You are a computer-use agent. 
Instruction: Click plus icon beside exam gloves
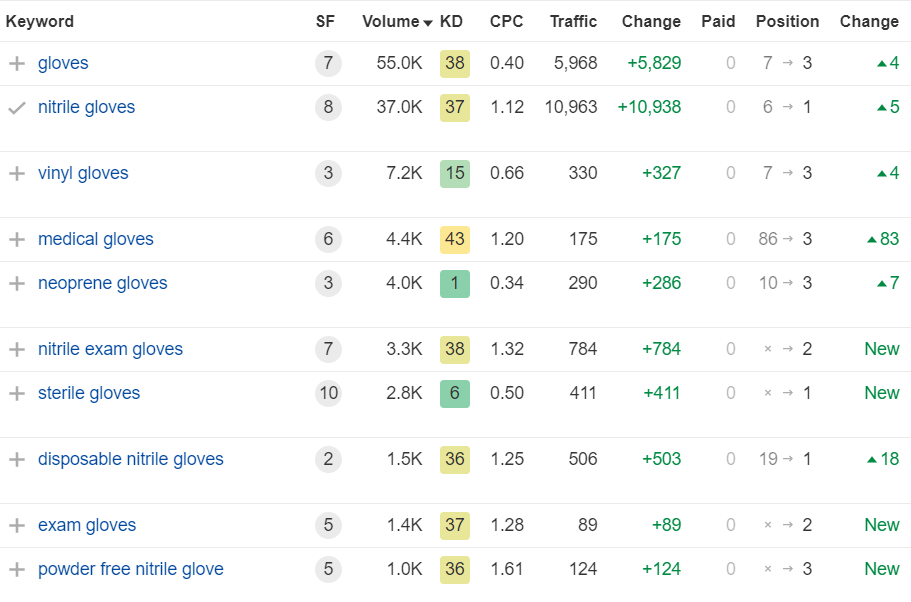coord(16,526)
